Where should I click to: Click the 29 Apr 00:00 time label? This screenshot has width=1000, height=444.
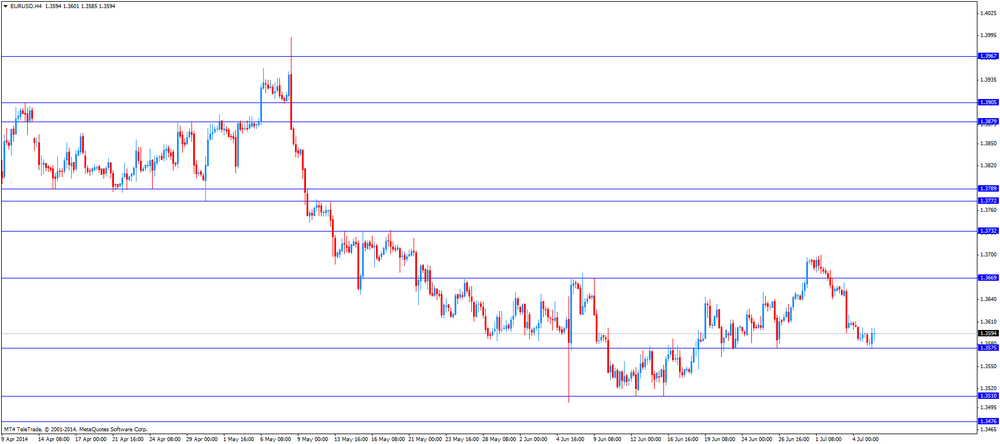coord(202,439)
